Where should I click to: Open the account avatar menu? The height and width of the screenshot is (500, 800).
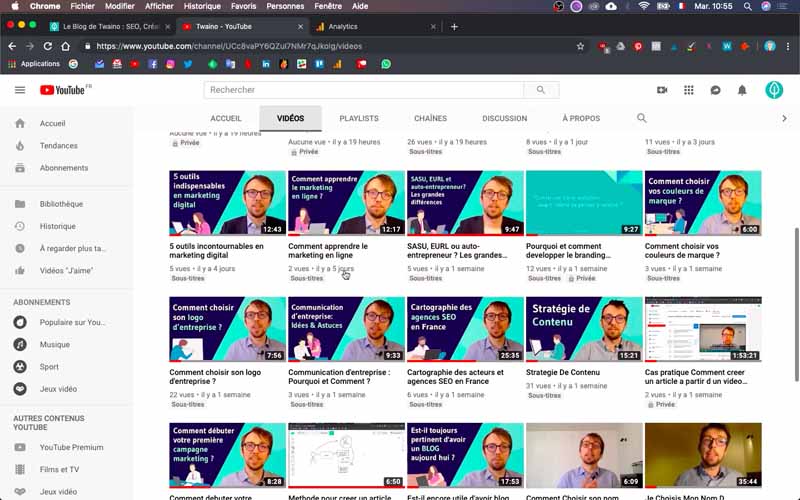point(773,90)
